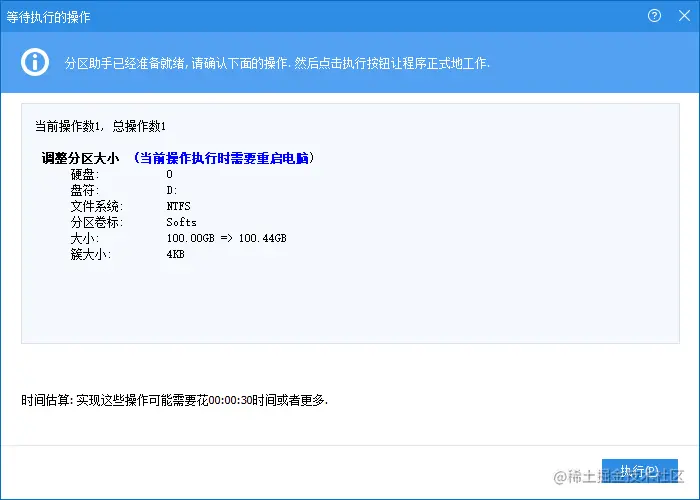Select the '调整分区大小' operation heading
The image size is (700, 500).
coord(80,158)
